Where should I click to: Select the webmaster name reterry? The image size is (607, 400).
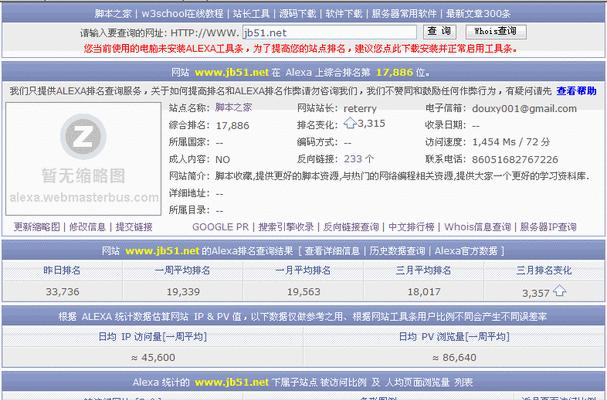[360, 108]
